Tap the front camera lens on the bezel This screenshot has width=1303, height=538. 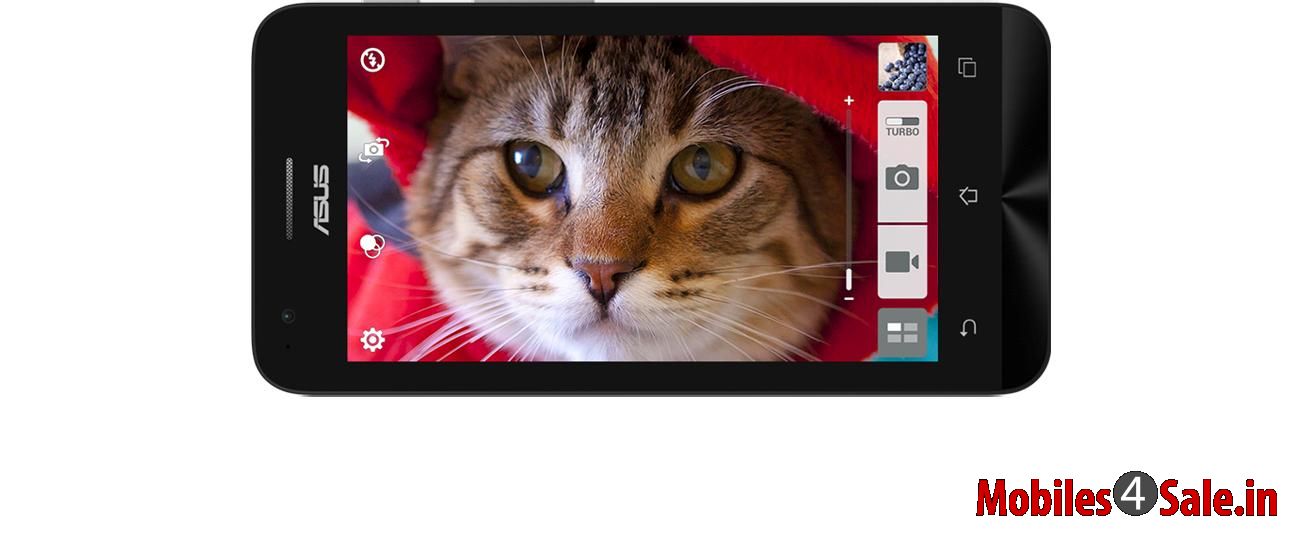coord(288,316)
